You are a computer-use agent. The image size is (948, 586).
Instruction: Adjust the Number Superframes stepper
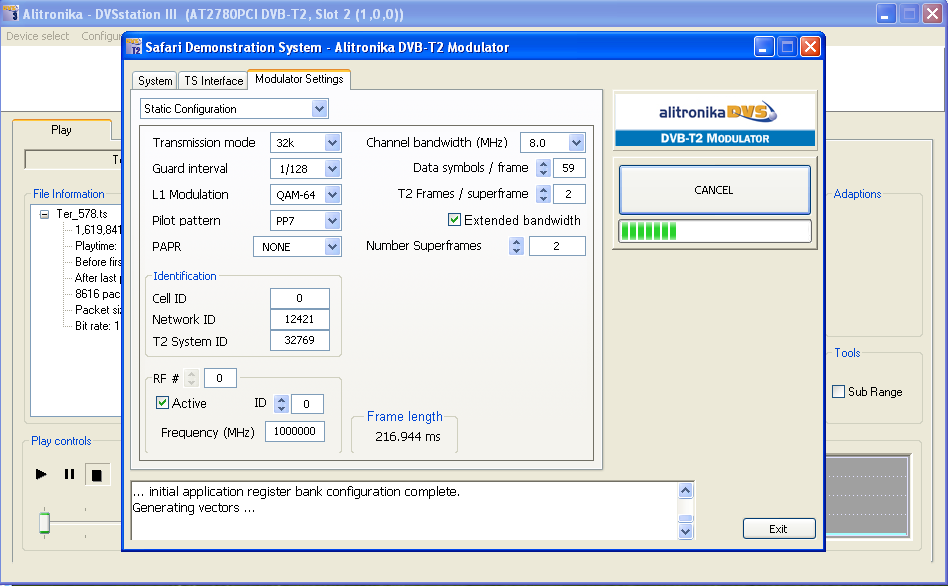tap(516, 246)
